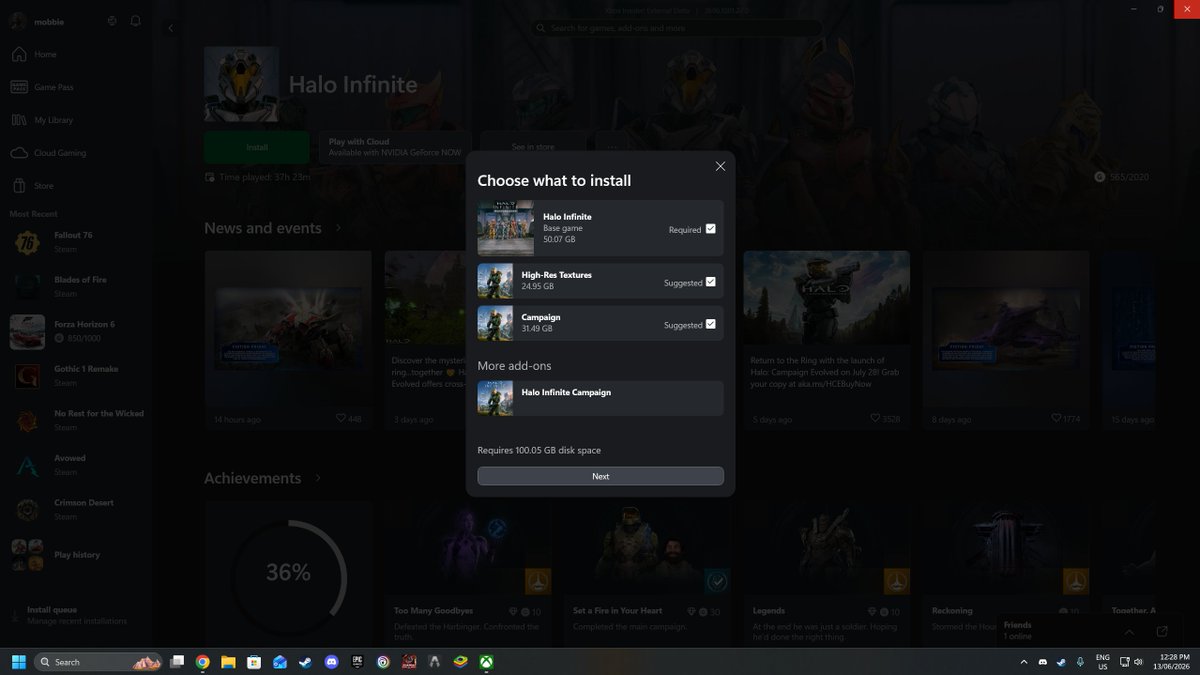Open the Install queue
1200x675 pixels.
76,615
